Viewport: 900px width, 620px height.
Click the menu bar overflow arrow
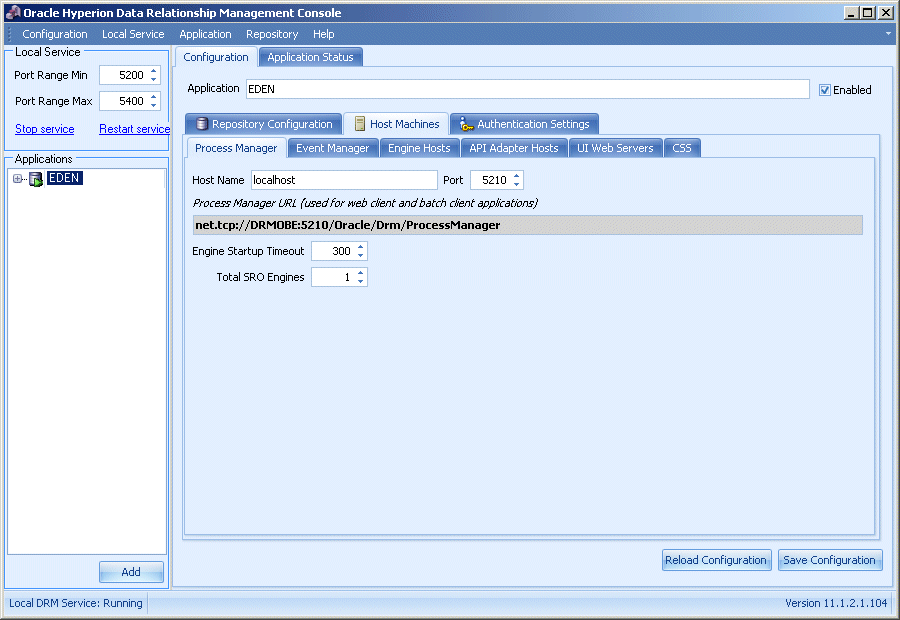[x=889, y=33]
